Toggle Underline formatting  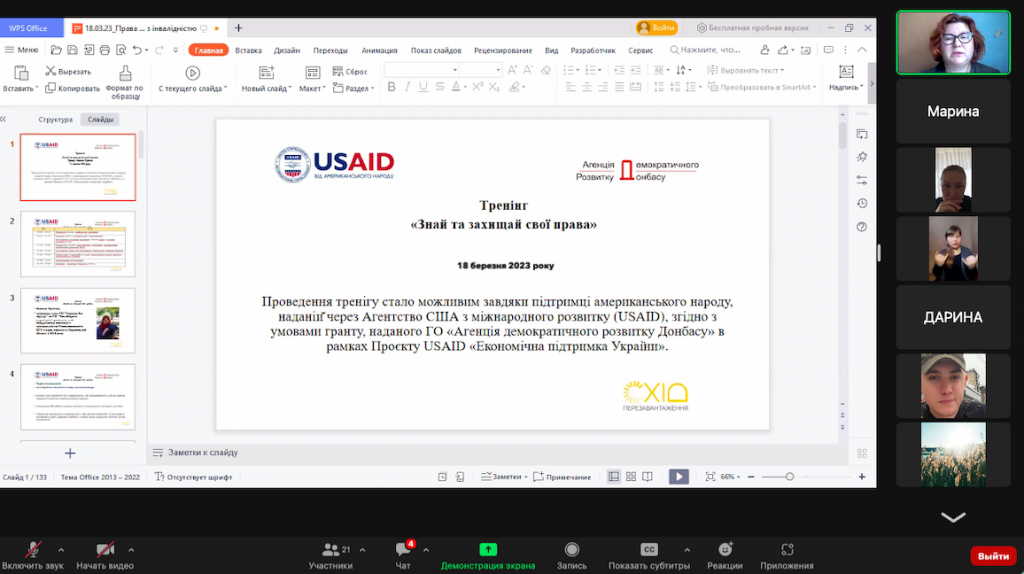point(423,87)
